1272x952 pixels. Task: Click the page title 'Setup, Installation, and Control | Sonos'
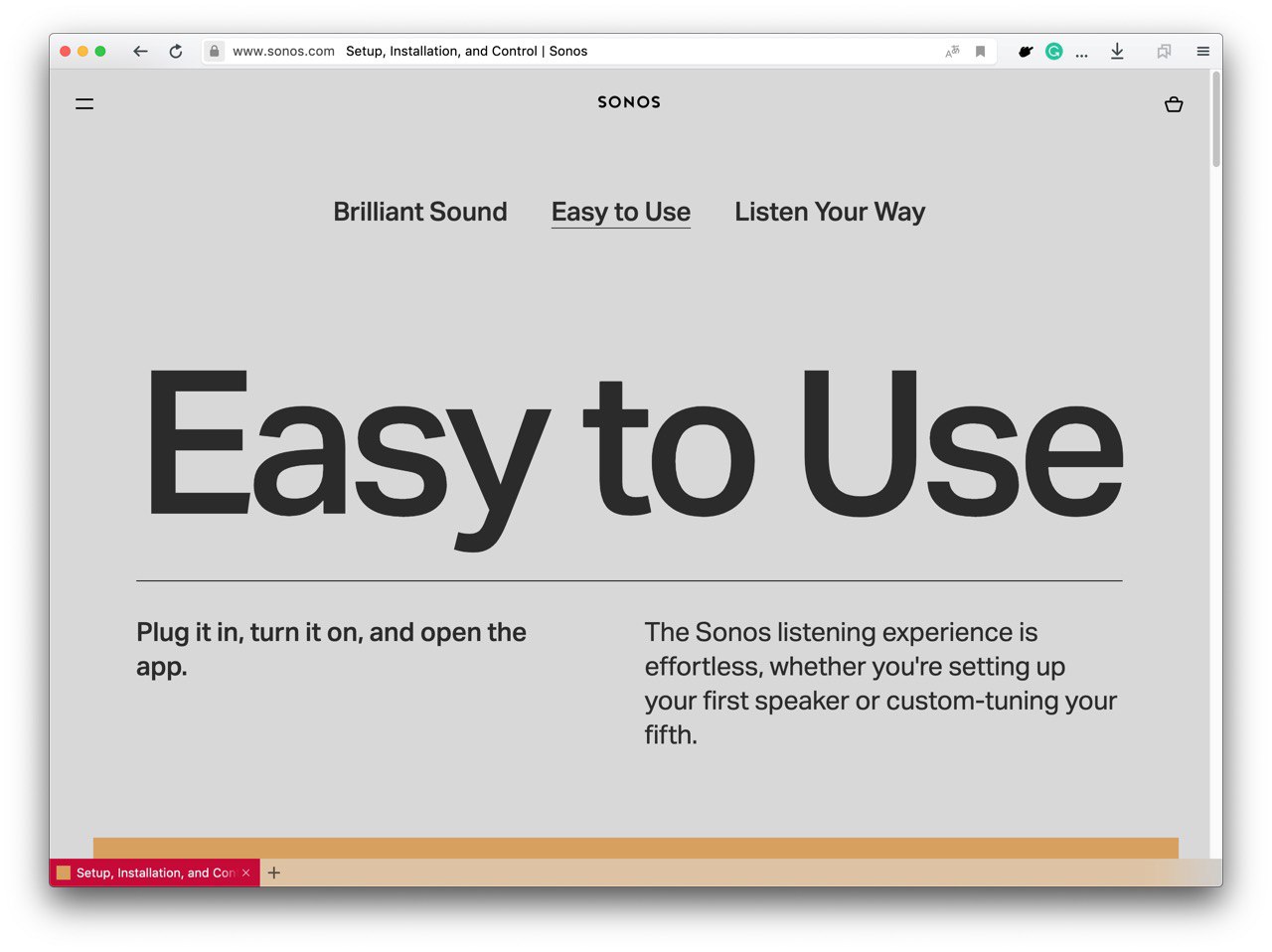tap(466, 51)
